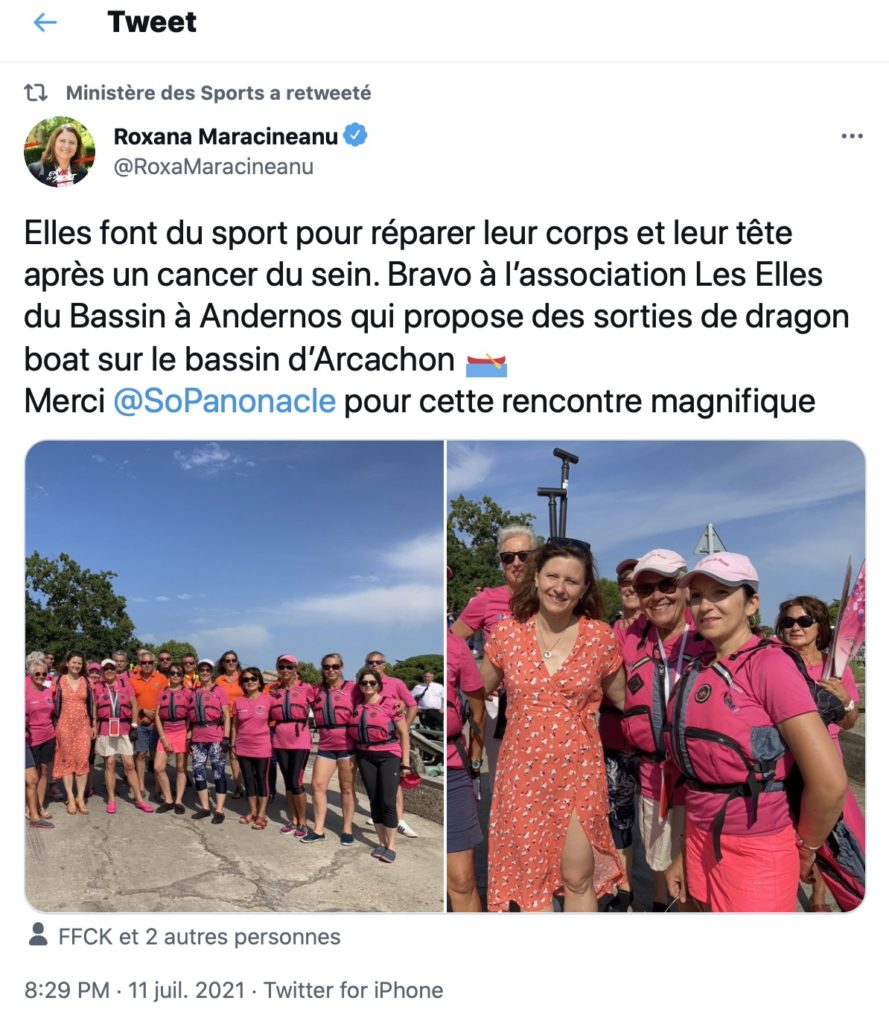Follow the @SoPanonacle mention link
The width and height of the screenshot is (889, 1024).
coord(225,400)
